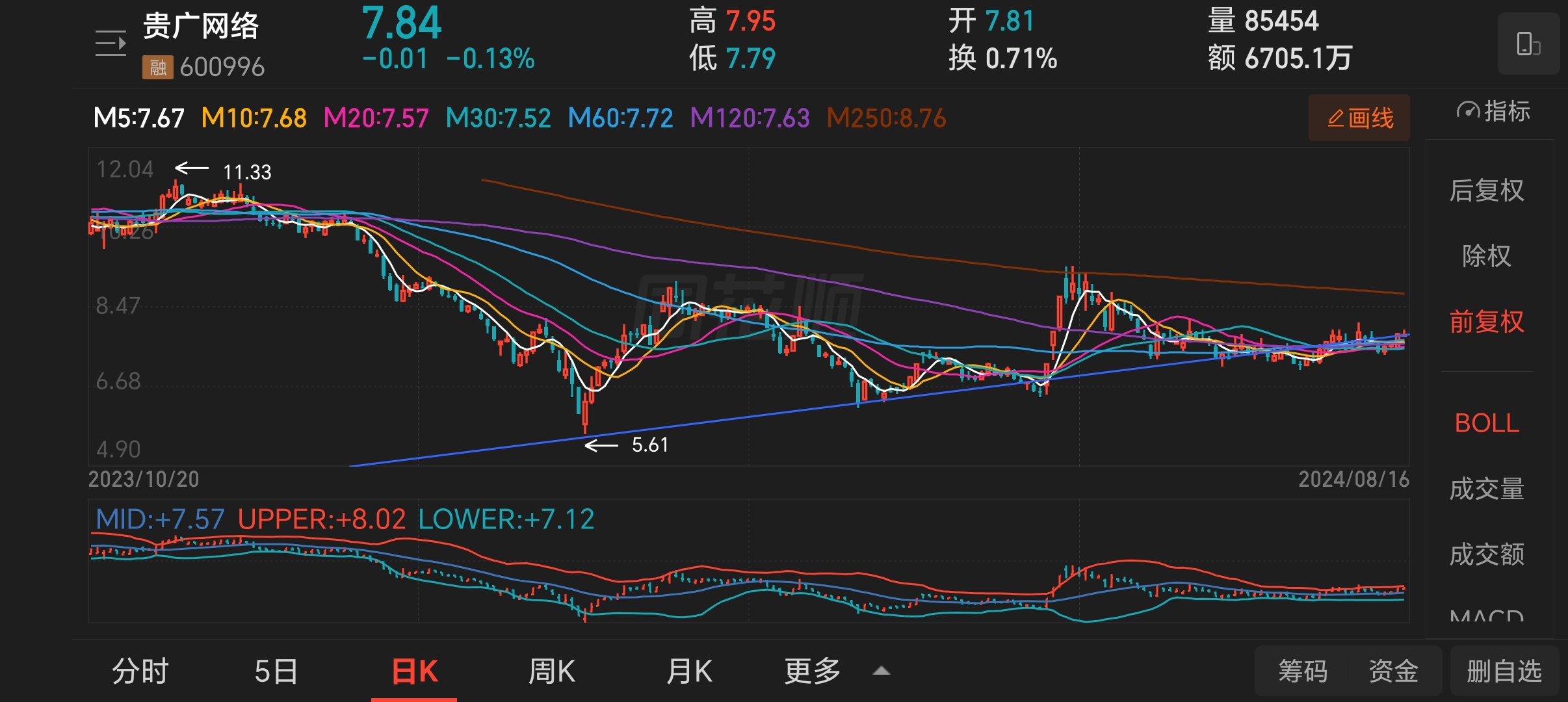Screen dimensions: 1568x702
Task: Select 前复权 forward adjustment mode
Action: (x=1487, y=322)
